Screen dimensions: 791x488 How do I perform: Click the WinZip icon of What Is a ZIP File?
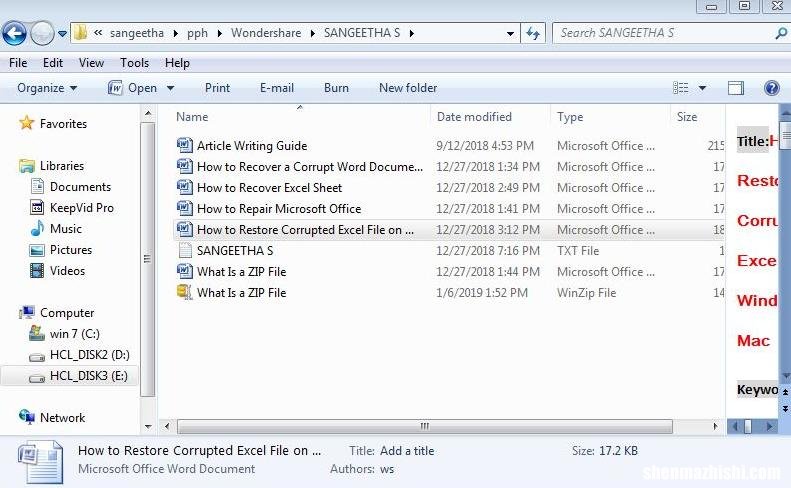185,292
